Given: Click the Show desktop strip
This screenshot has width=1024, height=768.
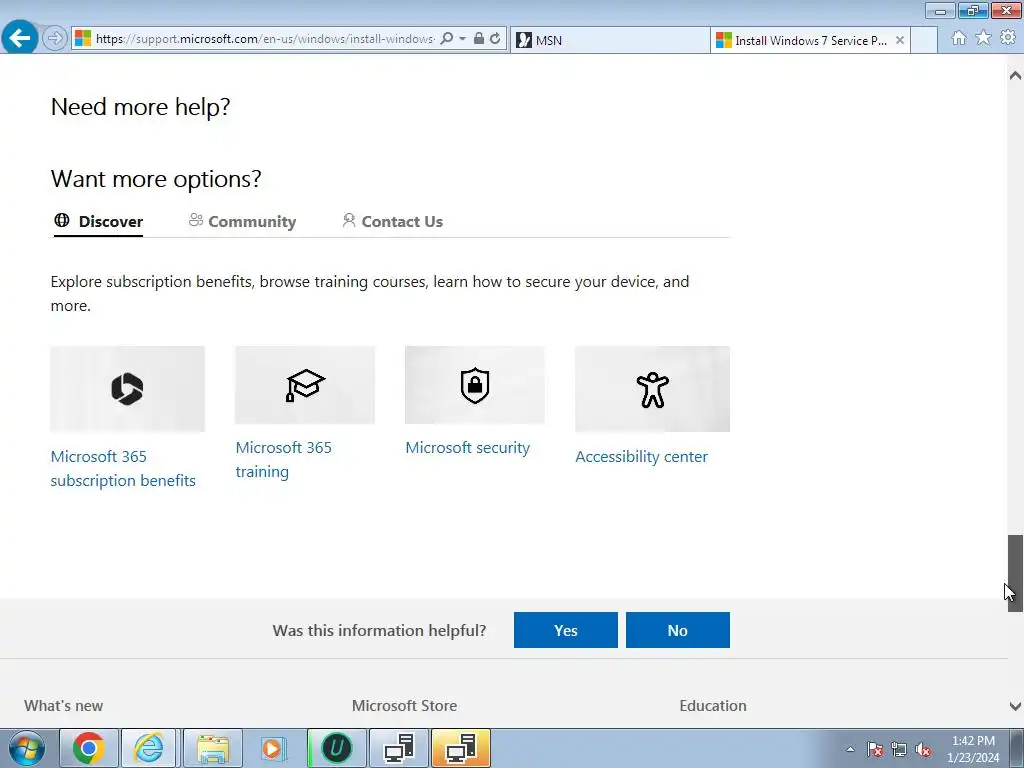Looking at the screenshot, I should (1017, 748).
